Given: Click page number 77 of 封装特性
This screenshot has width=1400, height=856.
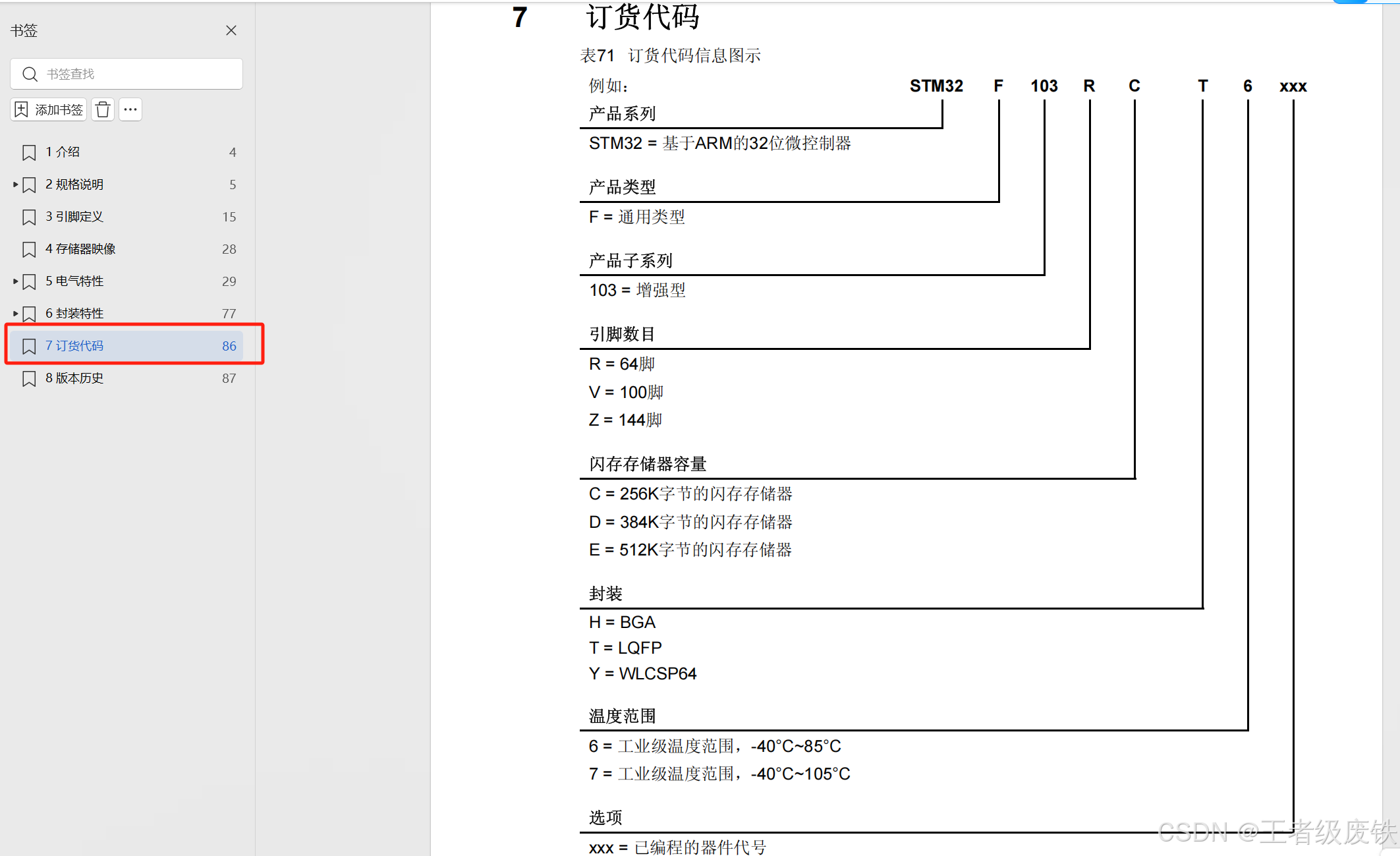Looking at the screenshot, I should [229, 314].
